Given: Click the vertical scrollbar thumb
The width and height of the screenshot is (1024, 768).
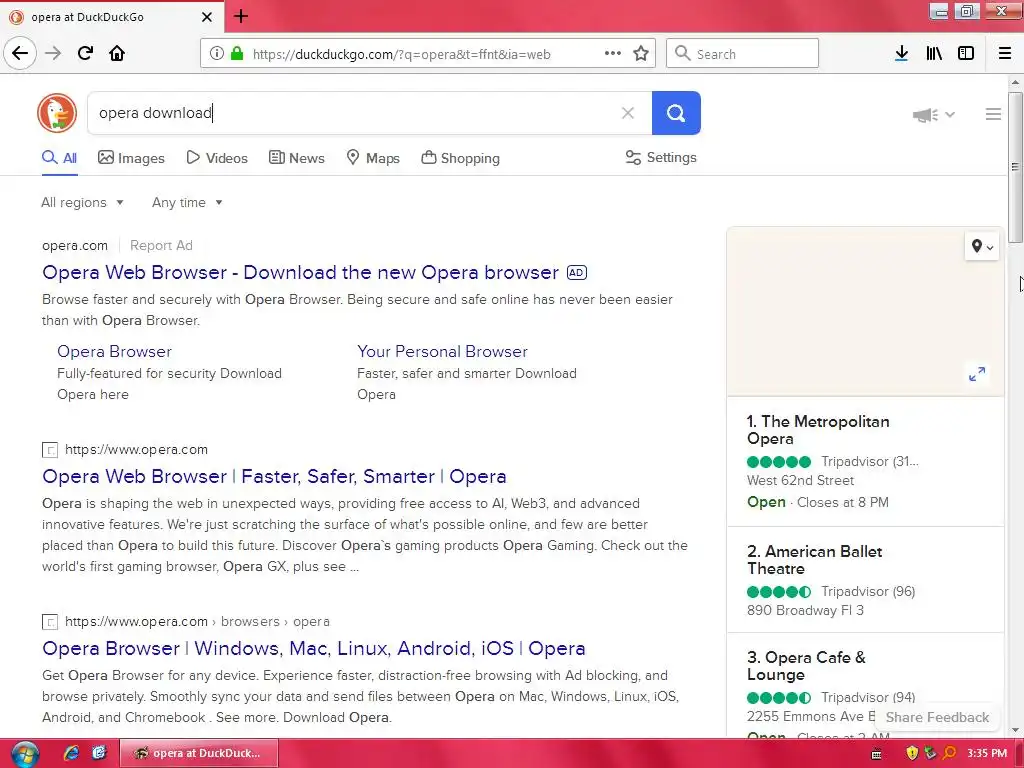Looking at the screenshot, I should [x=1015, y=167].
